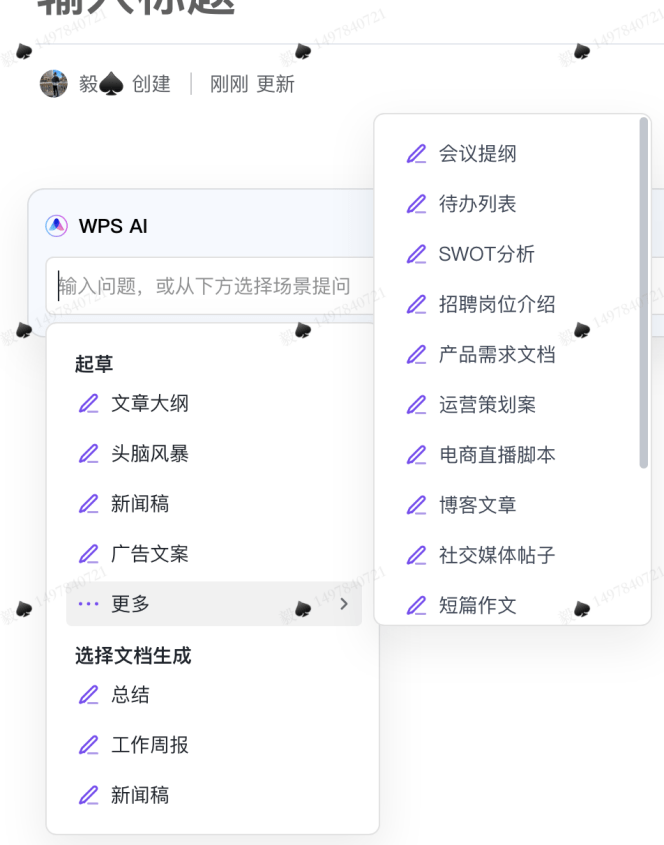Image resolution: width=664 pixels, height=845 pixels.
Task: Click the pen icon beside SWOT分析
Action: tap(417, 254)
